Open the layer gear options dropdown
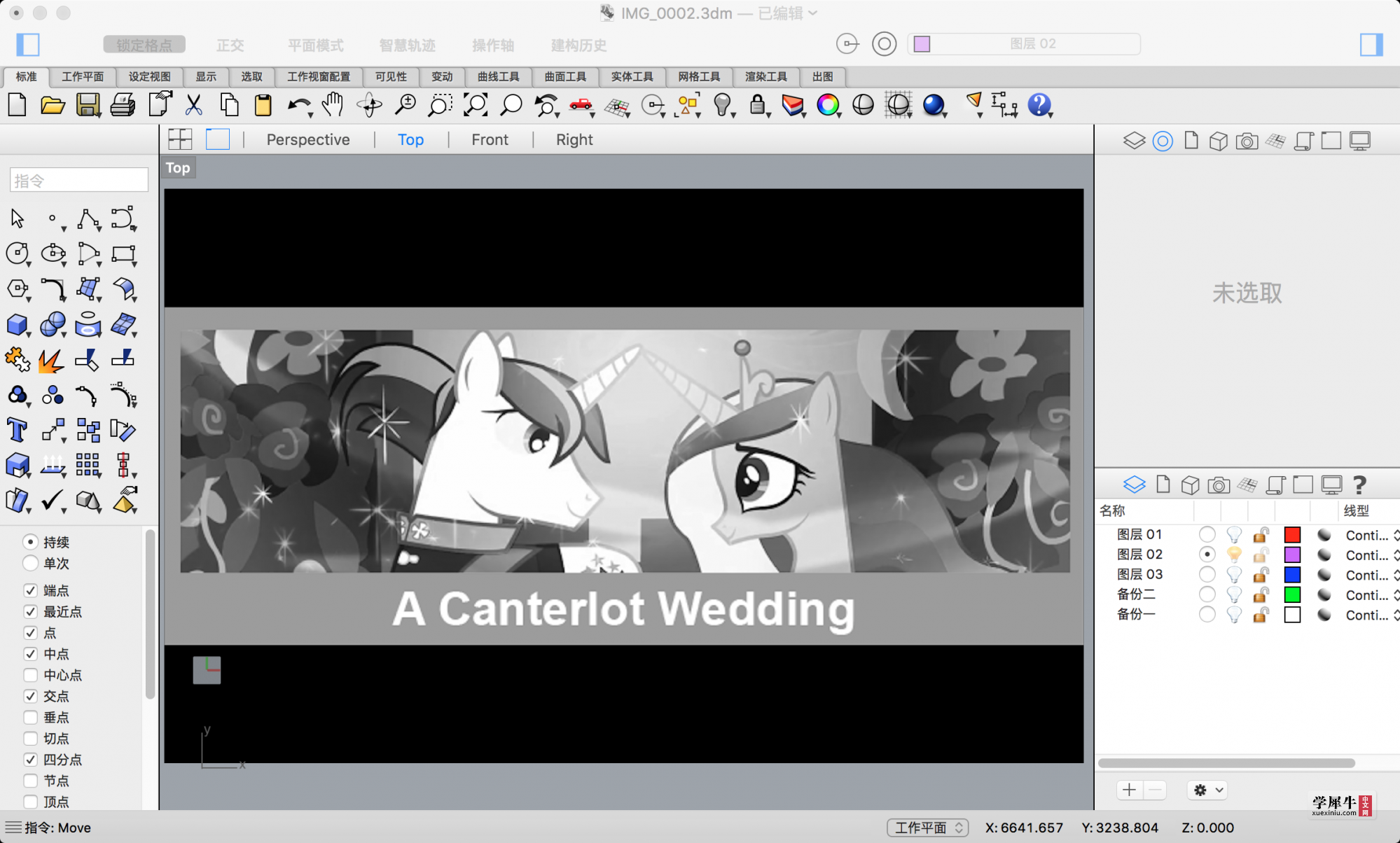The image size is (1400, 843). click(1207, 790)
